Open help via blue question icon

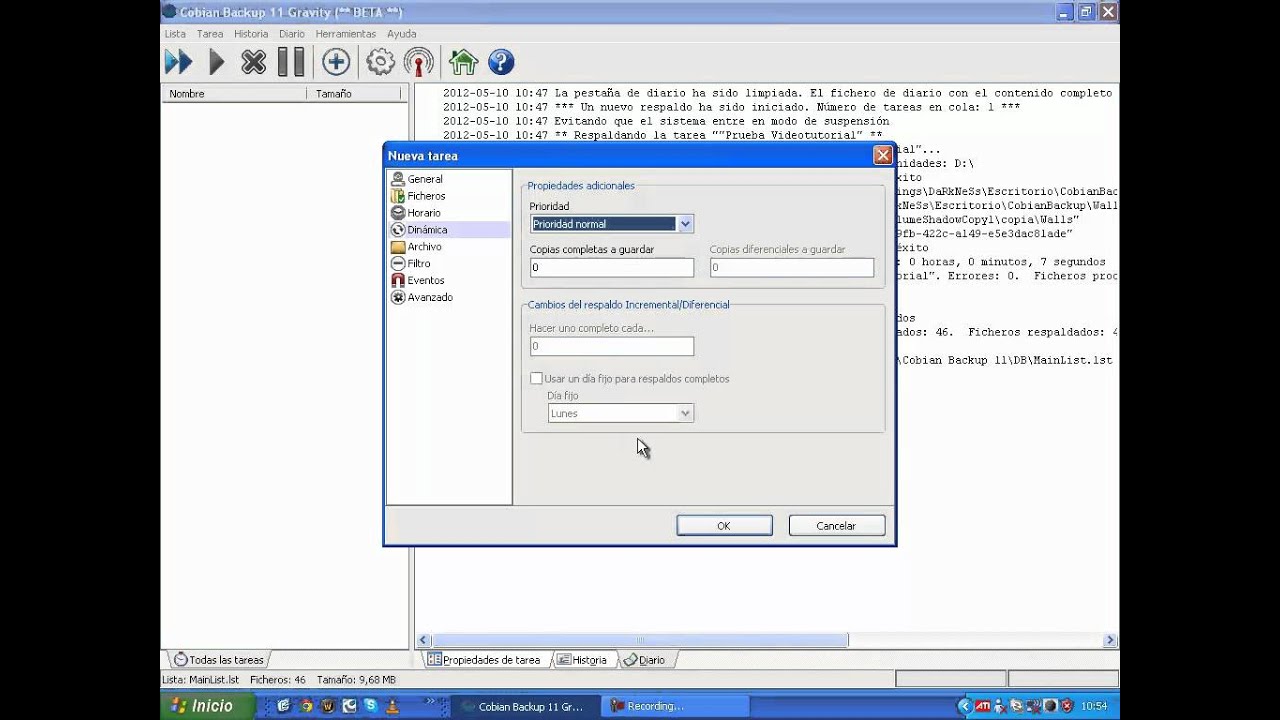tap(500, 62)
